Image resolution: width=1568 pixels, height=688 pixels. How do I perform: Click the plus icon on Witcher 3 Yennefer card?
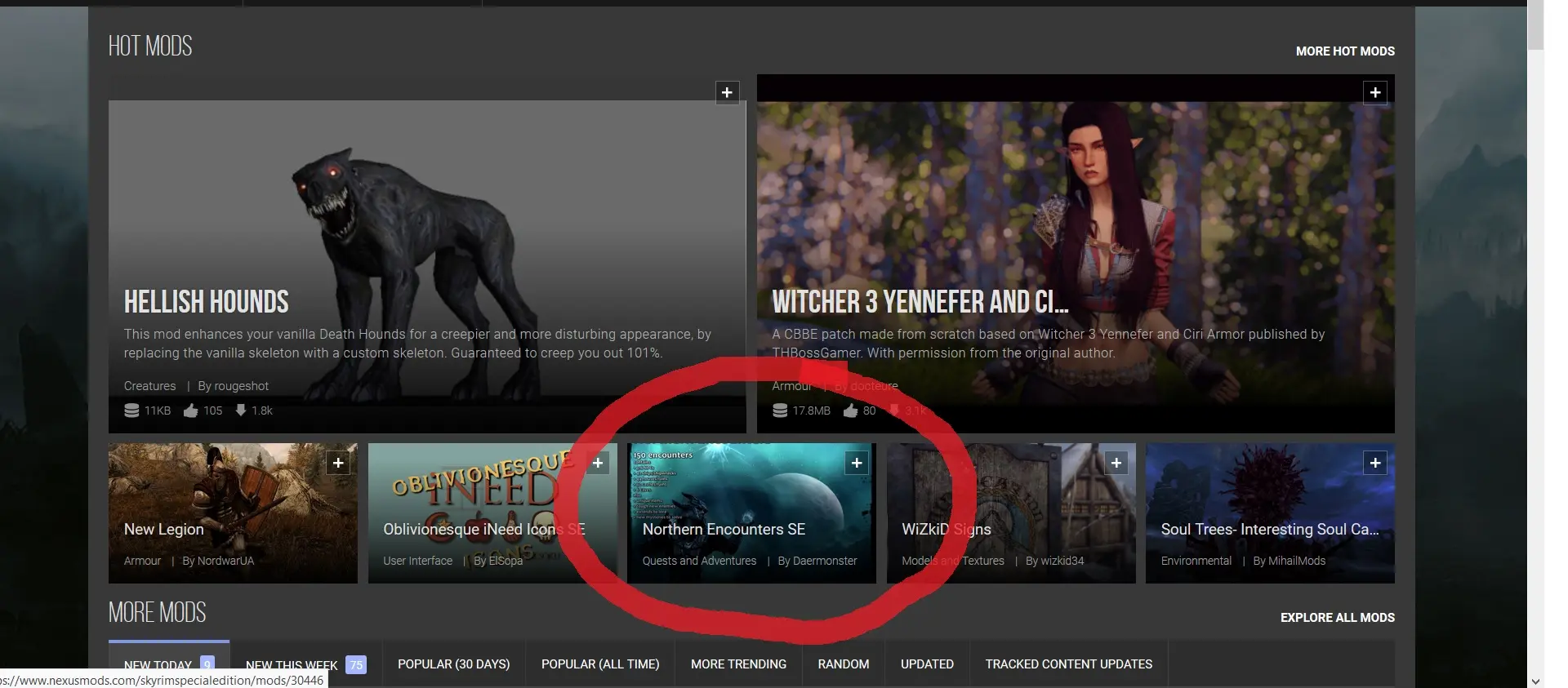[1375, 92]
